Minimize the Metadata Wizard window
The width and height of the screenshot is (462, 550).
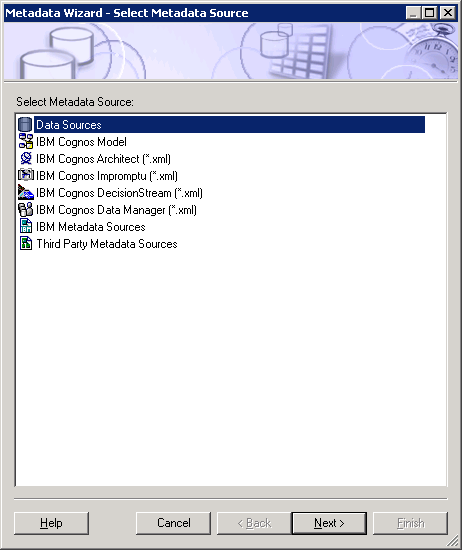pos(413,13)
